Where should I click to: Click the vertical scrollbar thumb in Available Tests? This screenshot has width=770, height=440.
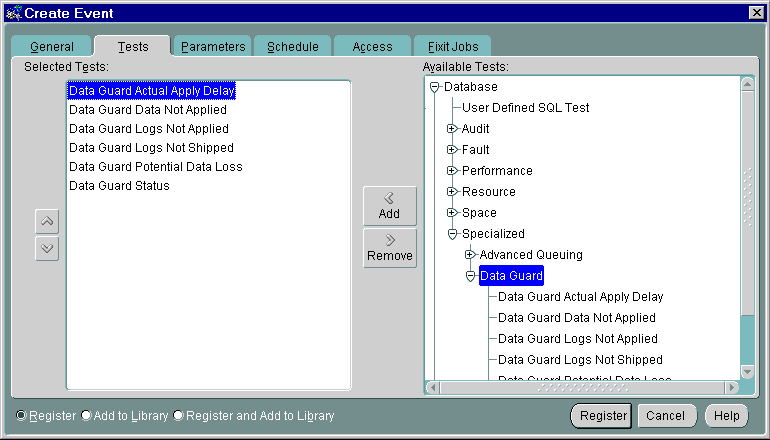coord(747,203)
